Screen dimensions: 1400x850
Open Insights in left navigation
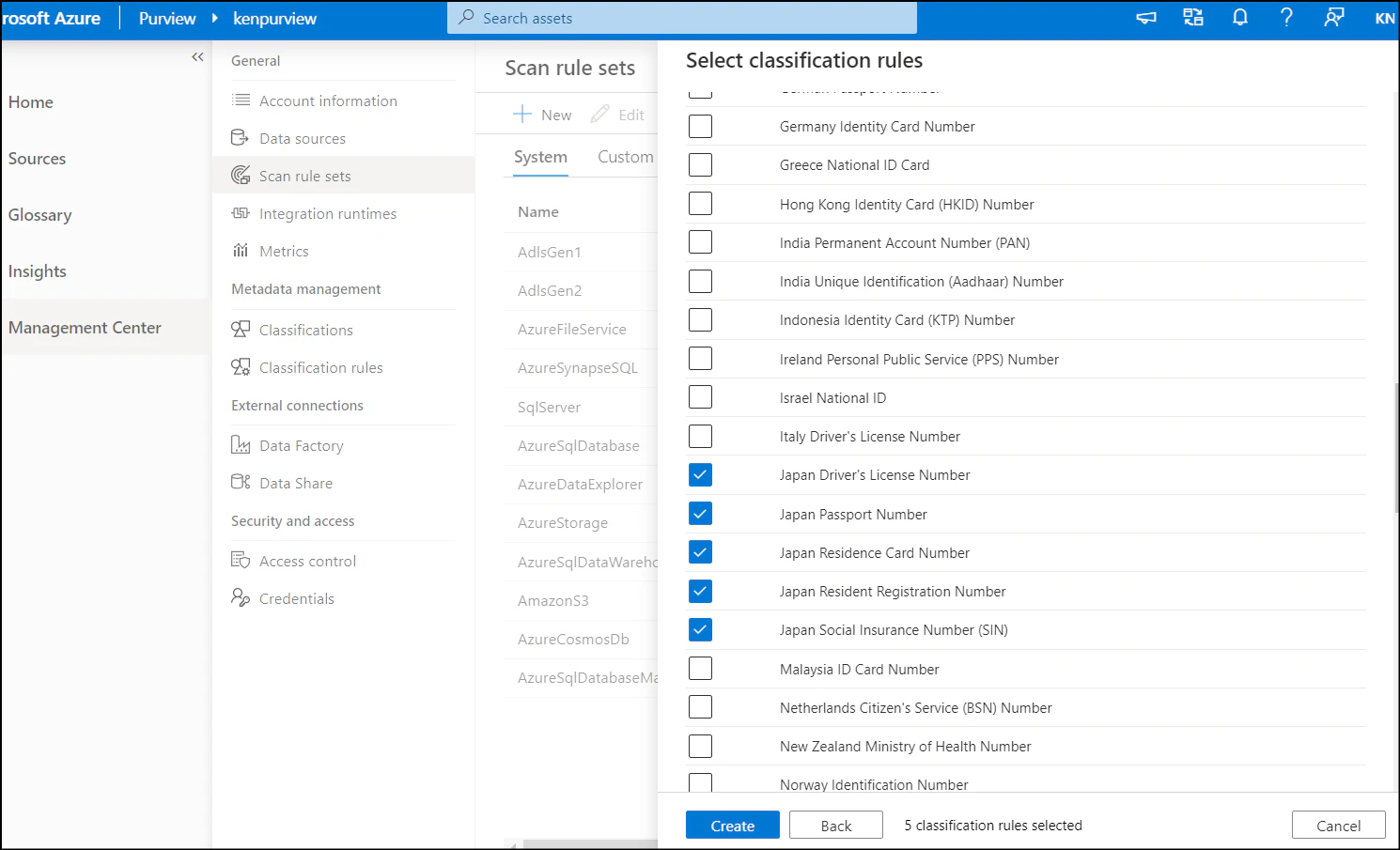coord(38,271)
